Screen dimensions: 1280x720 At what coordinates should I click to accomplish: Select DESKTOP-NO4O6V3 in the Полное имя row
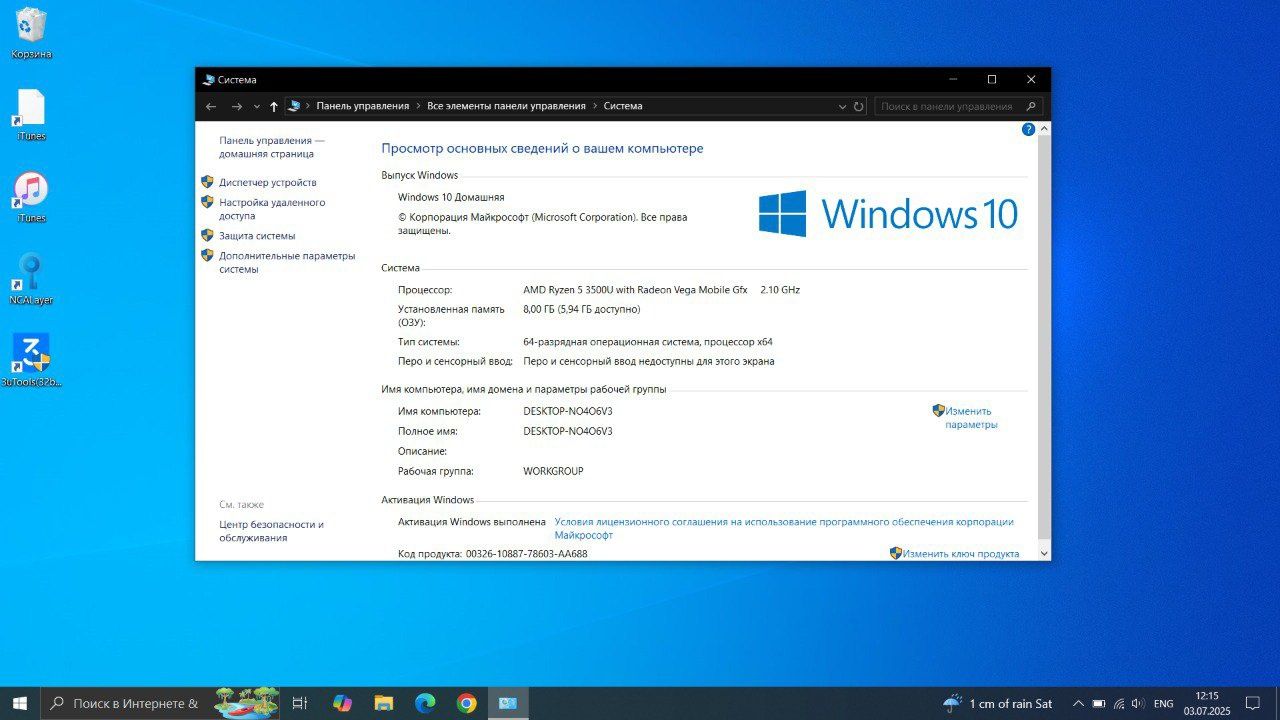tap(568, 432)
